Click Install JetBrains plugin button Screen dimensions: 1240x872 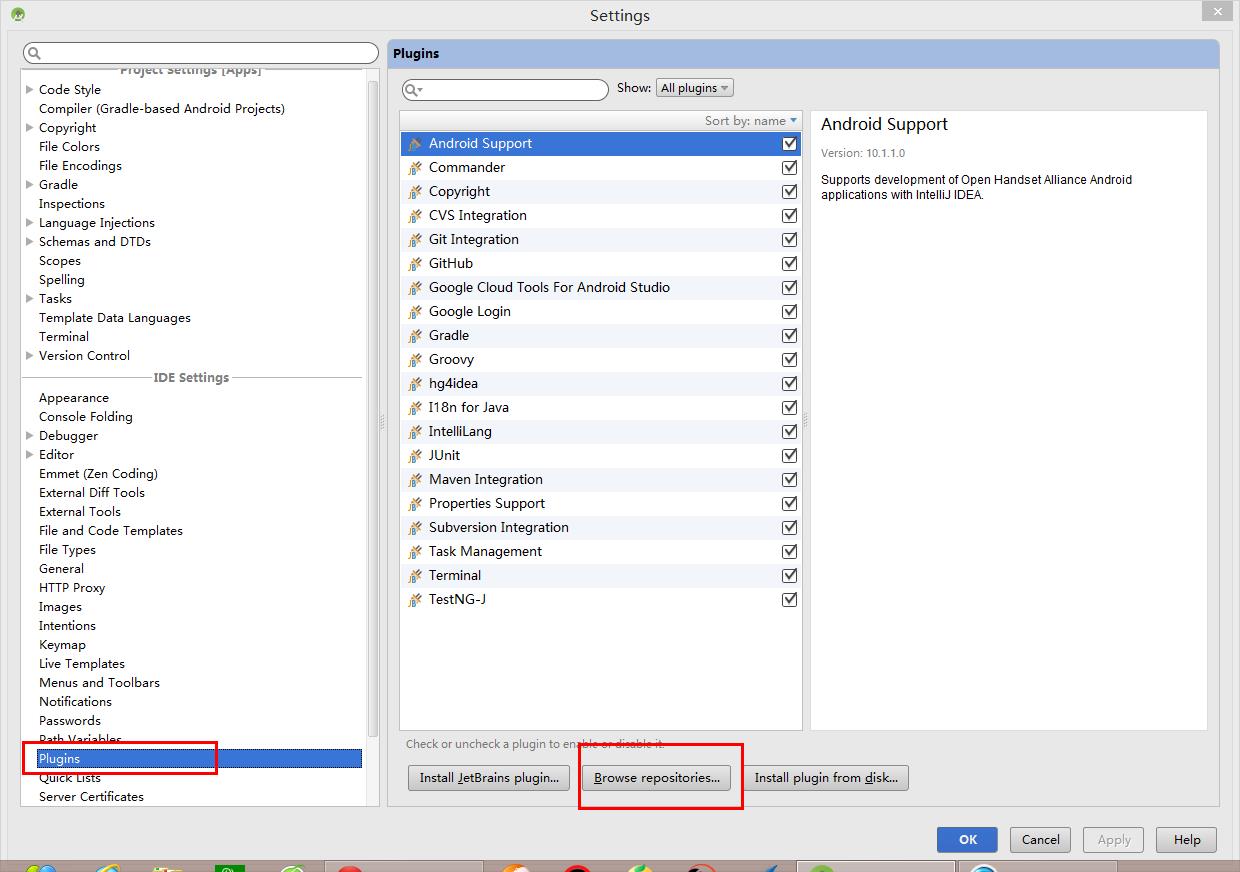point(489,777)
